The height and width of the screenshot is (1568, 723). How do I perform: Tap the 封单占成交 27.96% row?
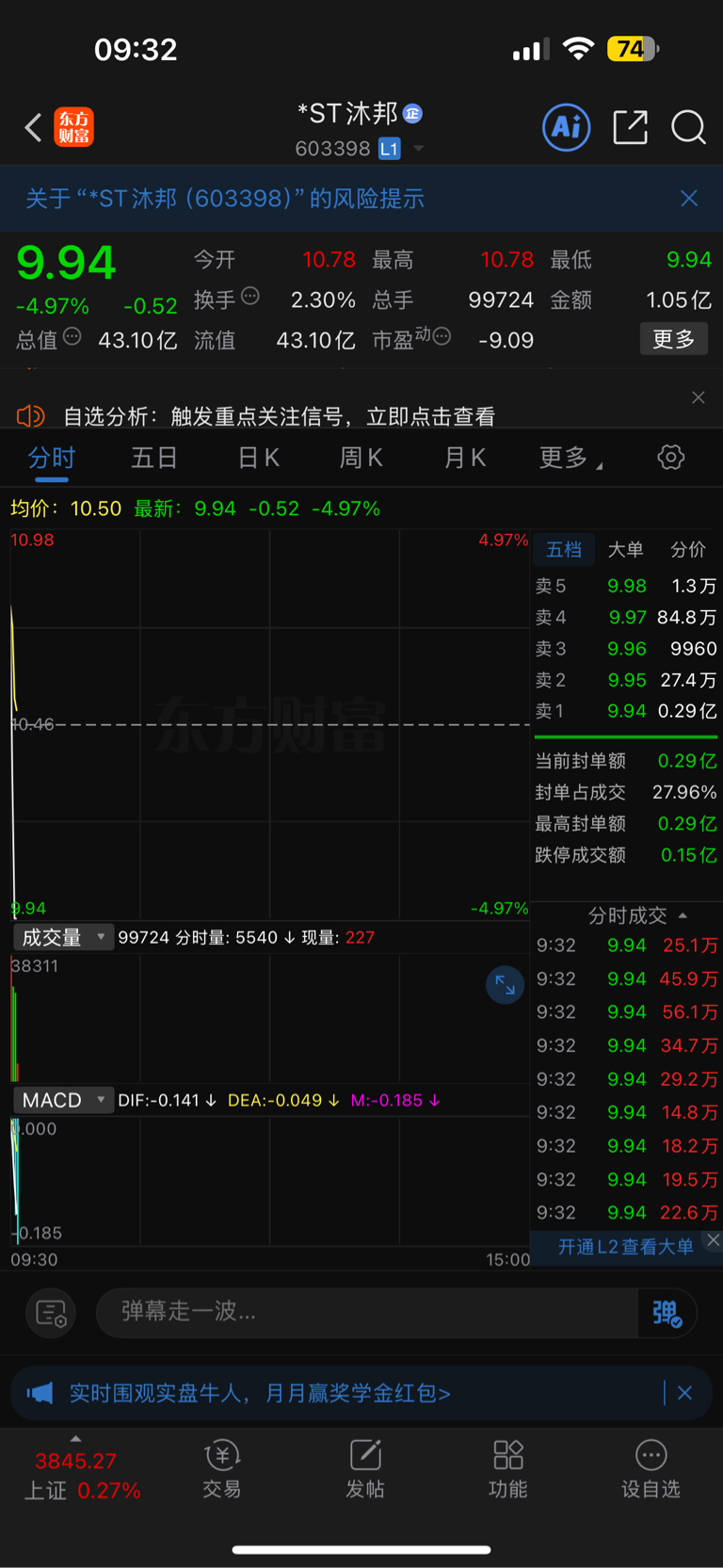626,792
